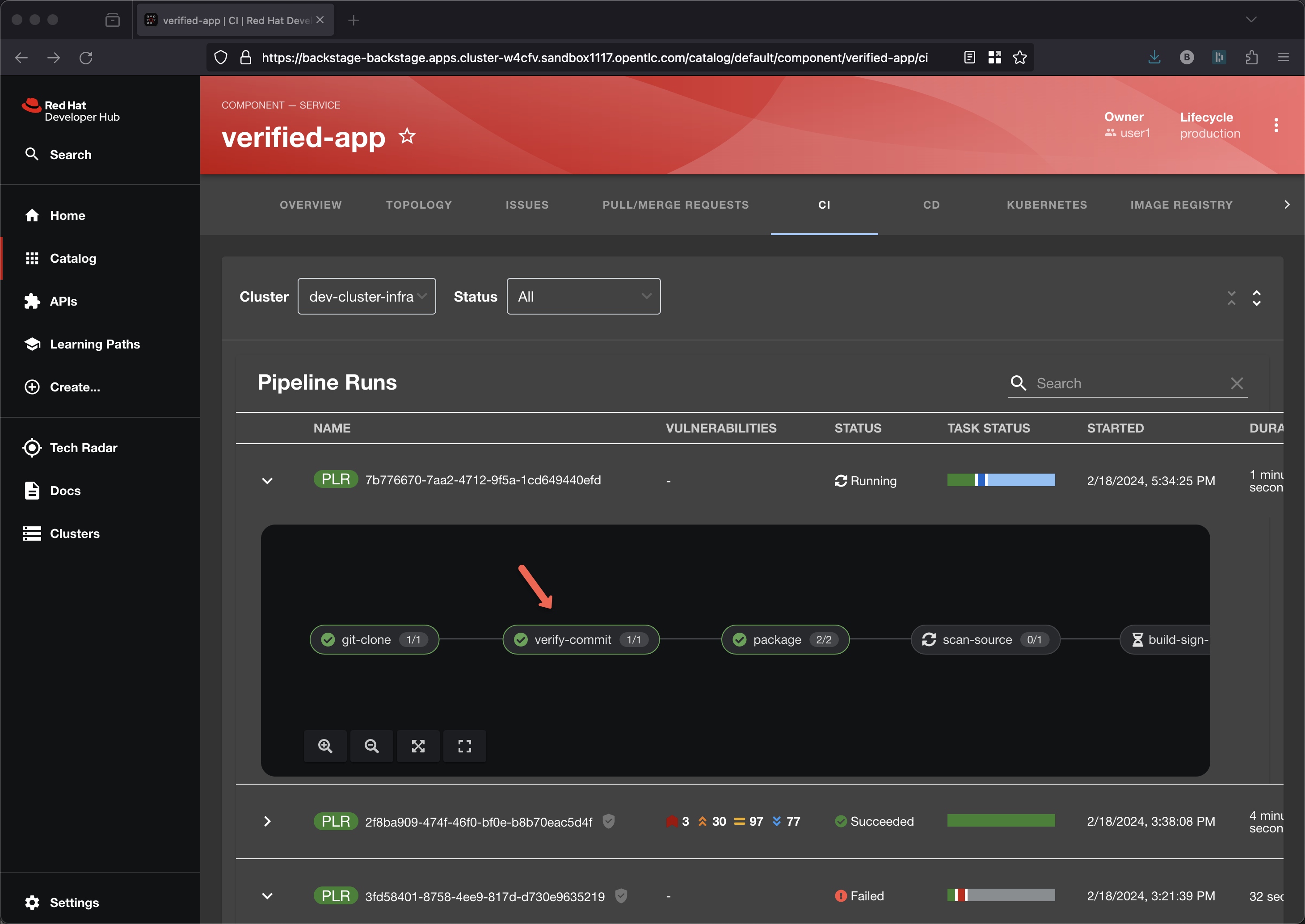Click the zoom in icon in pipeline graph
This screenshot has width=1305, height=924.
pos(325,746)
